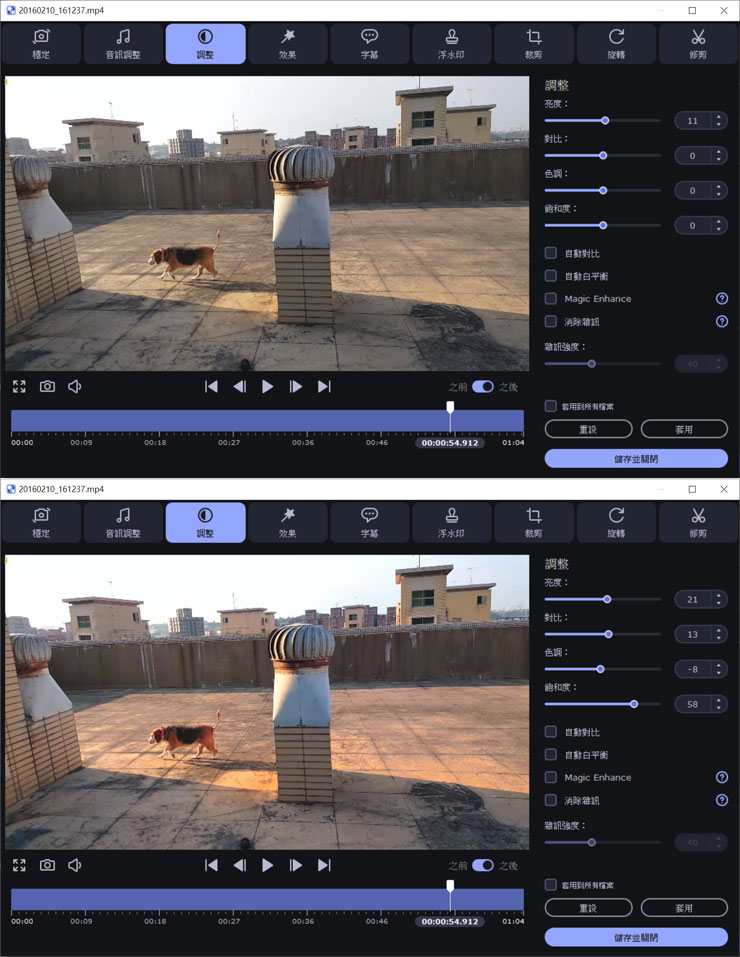Open 音訊調整 audio tab in lower window

pos(123,522)
